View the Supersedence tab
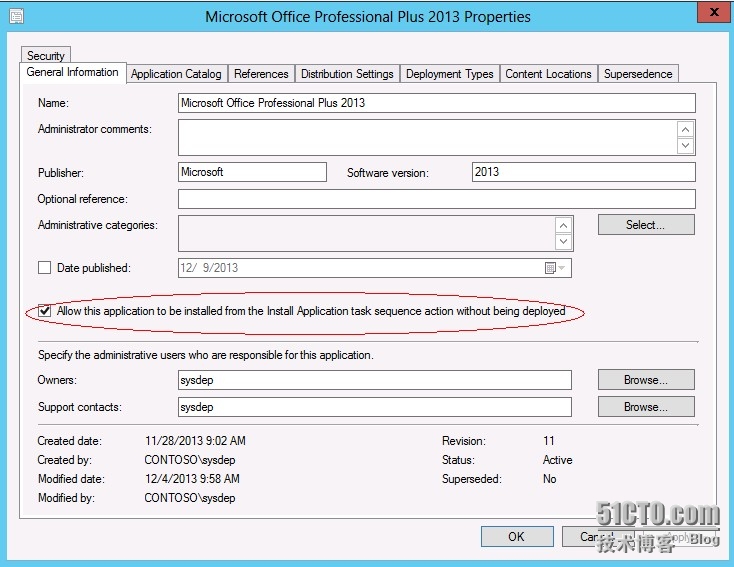734x567 pixels. tap(638, 74)
